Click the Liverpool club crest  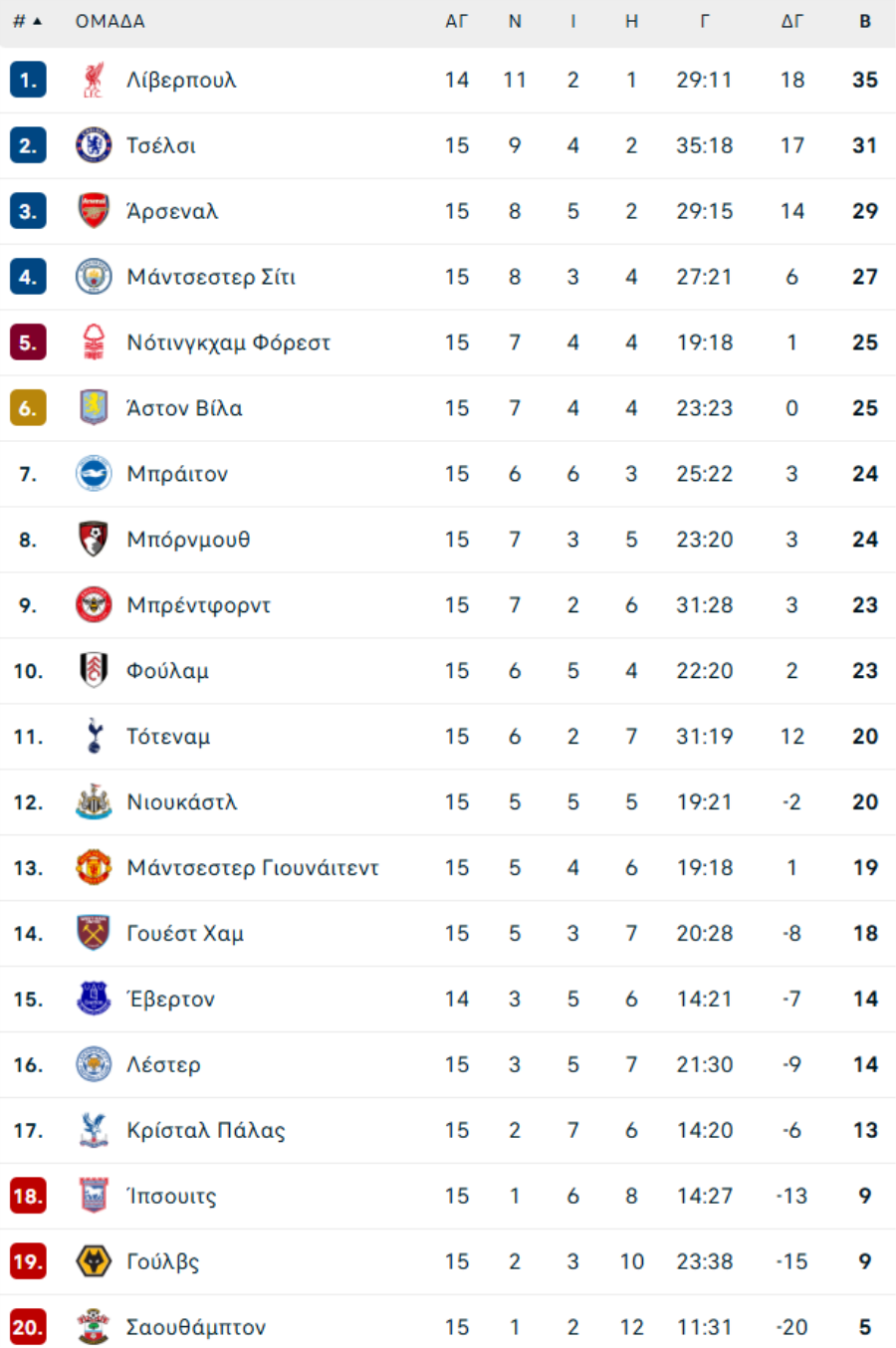94,80
